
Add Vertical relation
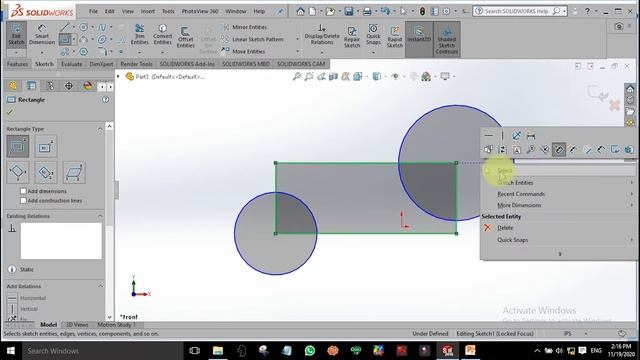24,309
